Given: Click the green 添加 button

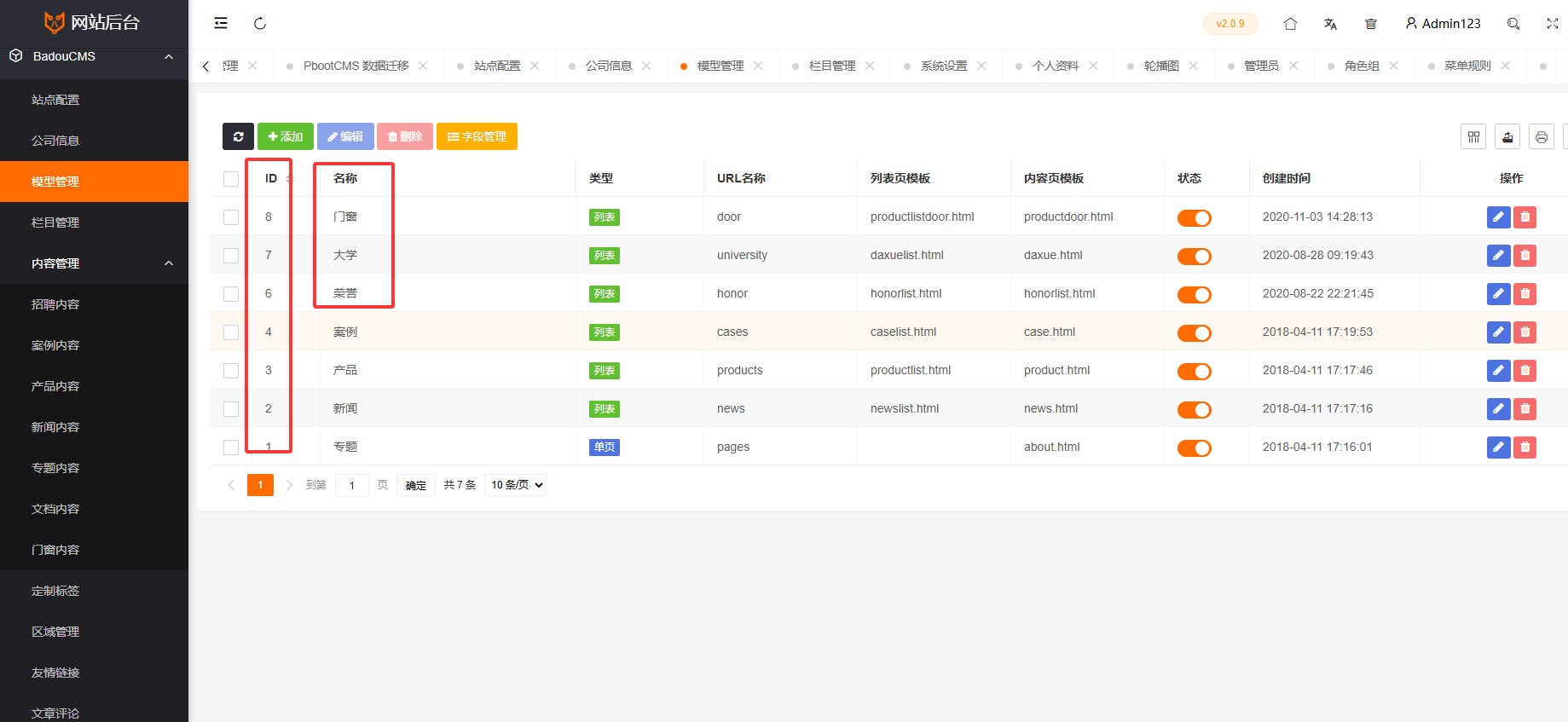Looking at the screenshot, I should (285, 136).
